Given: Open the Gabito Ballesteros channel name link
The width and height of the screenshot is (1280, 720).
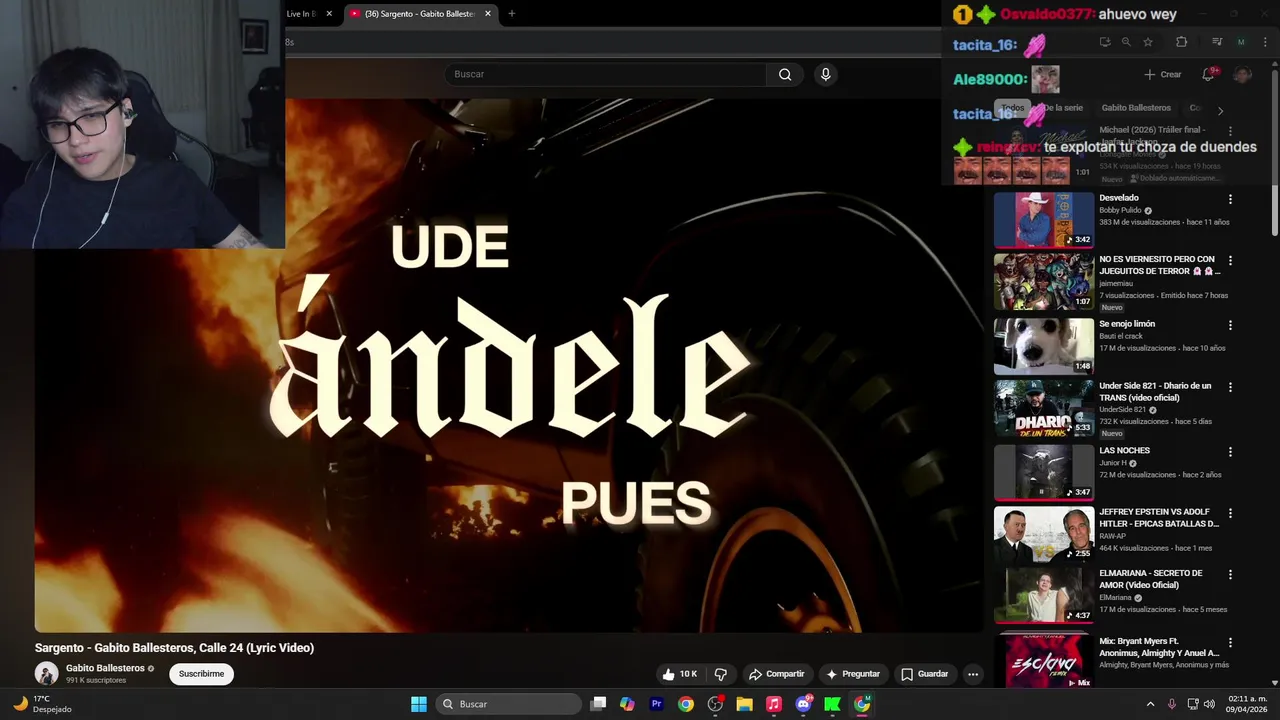Looking at the screenshot, I should pyautogui.click(x=105, y=668).
